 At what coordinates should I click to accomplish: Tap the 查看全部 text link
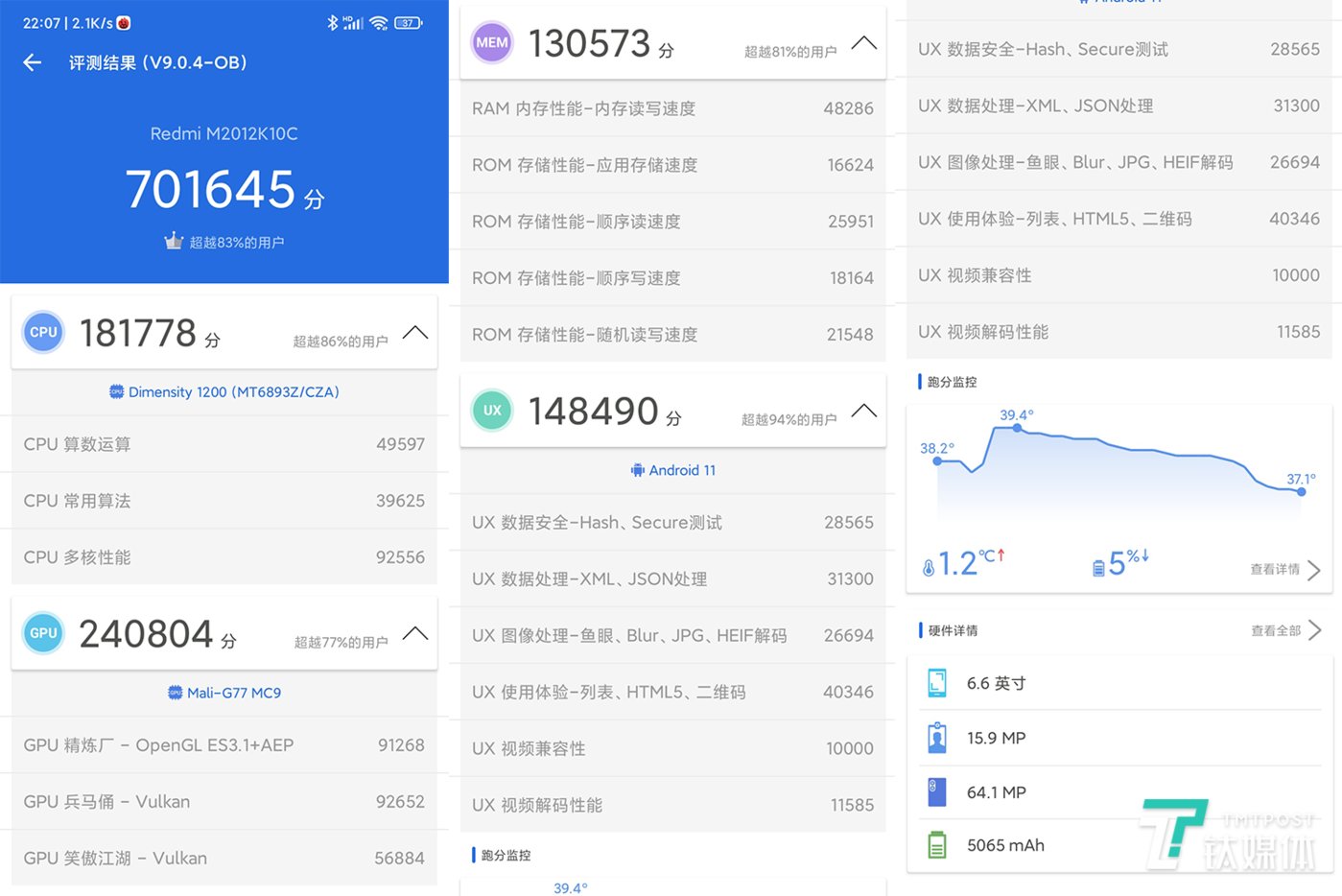1276,630
